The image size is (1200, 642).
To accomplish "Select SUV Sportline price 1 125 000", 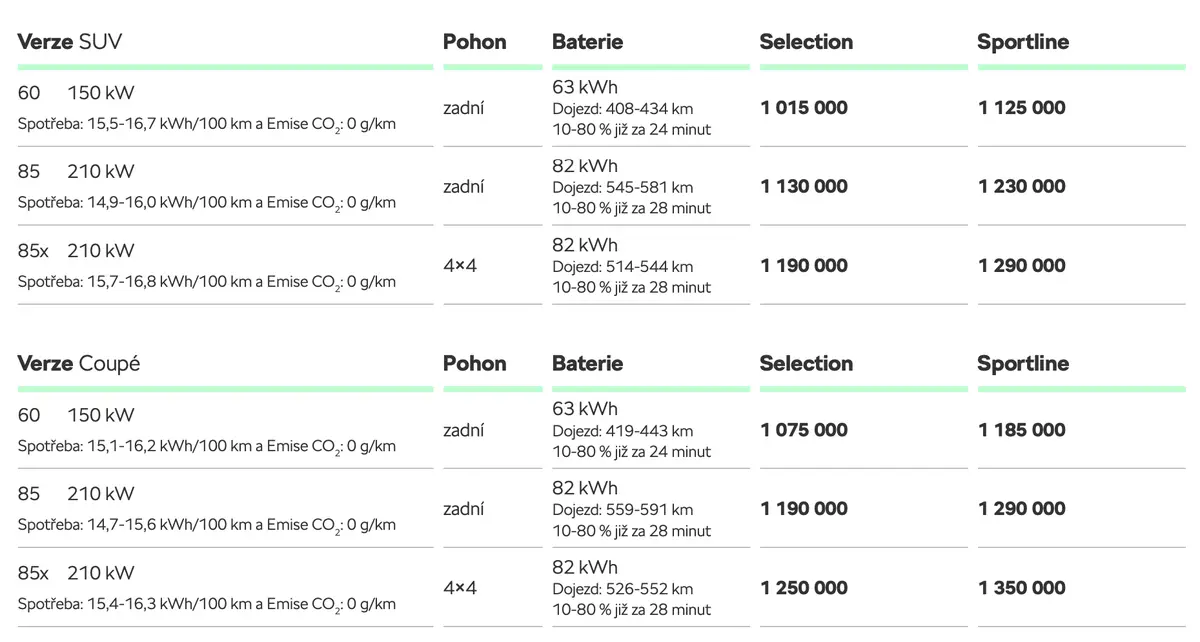I will point(1022,108).
